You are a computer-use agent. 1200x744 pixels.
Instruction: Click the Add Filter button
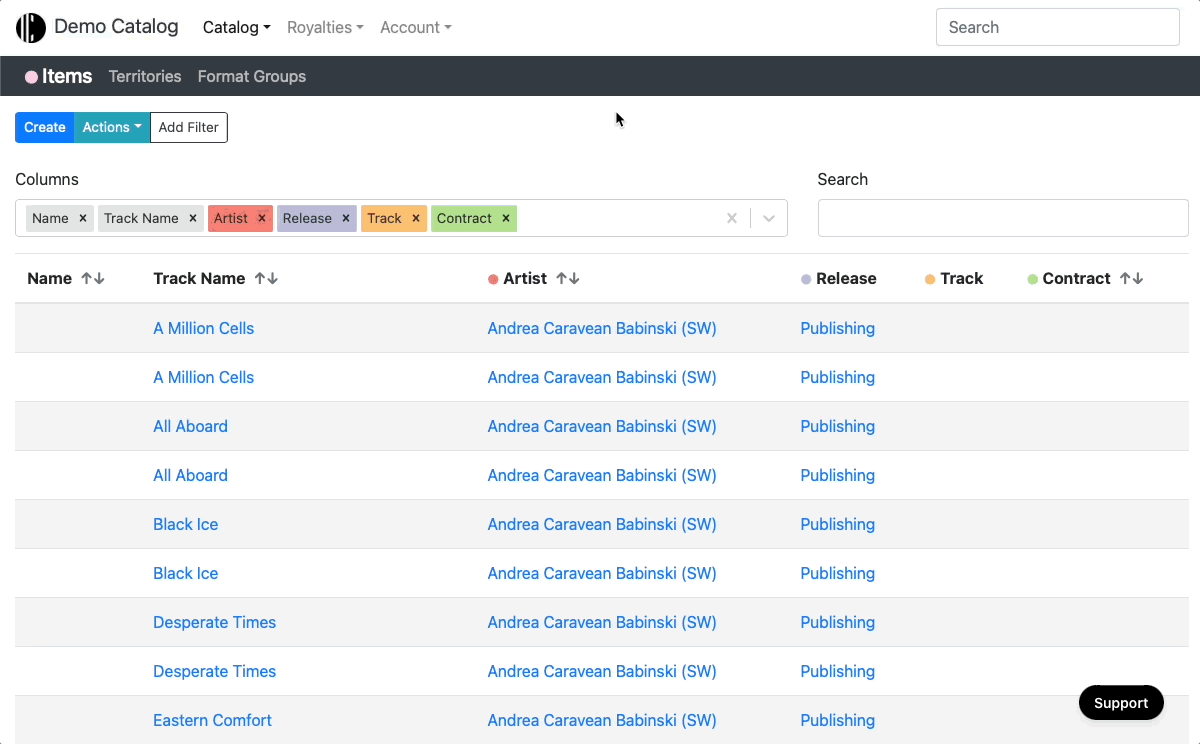(189, 127)
